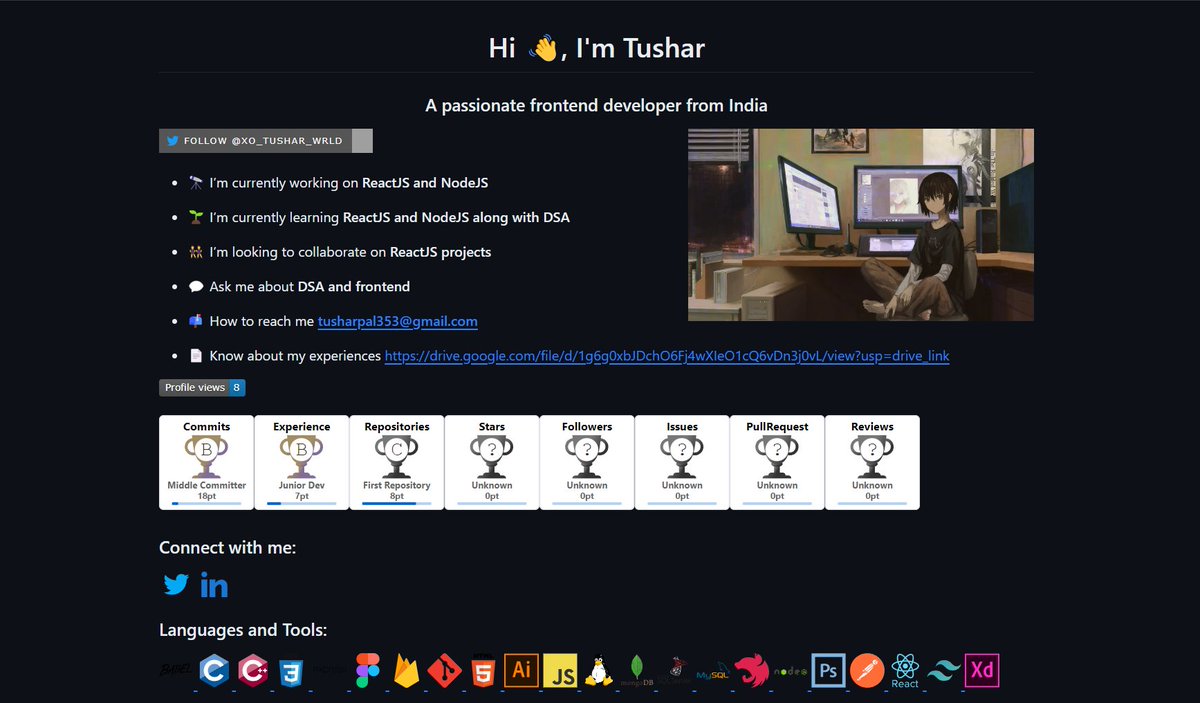Click the MySQL logo icon
The image size is (1200, 703).
coord(713,673)
